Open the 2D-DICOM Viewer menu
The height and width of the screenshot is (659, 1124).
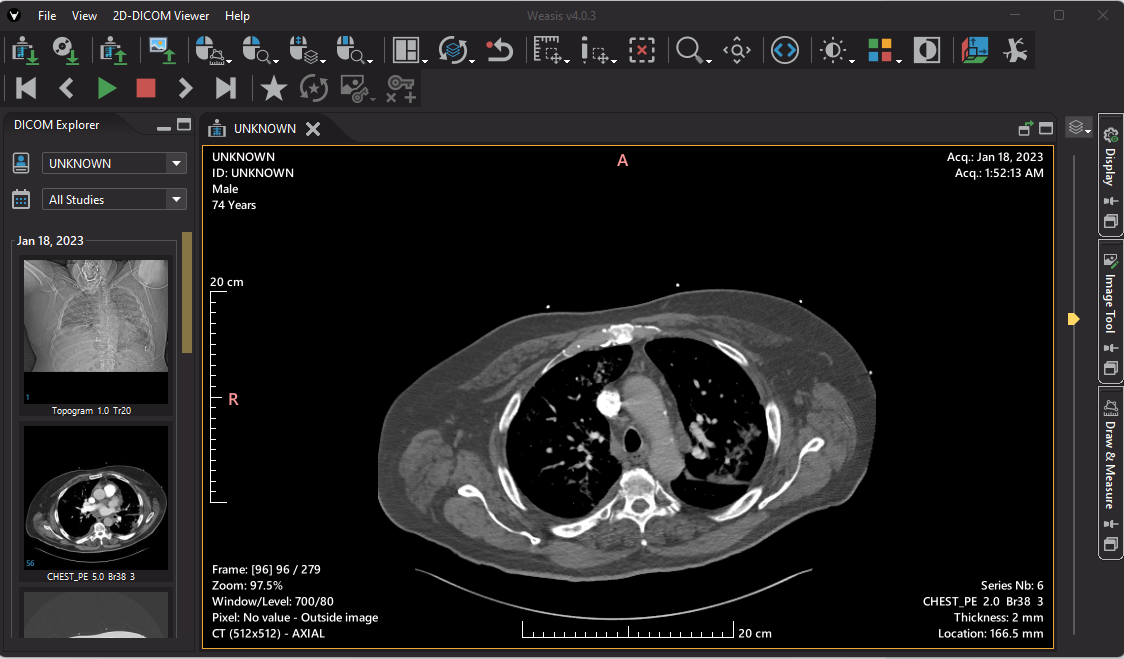point(161,16)
